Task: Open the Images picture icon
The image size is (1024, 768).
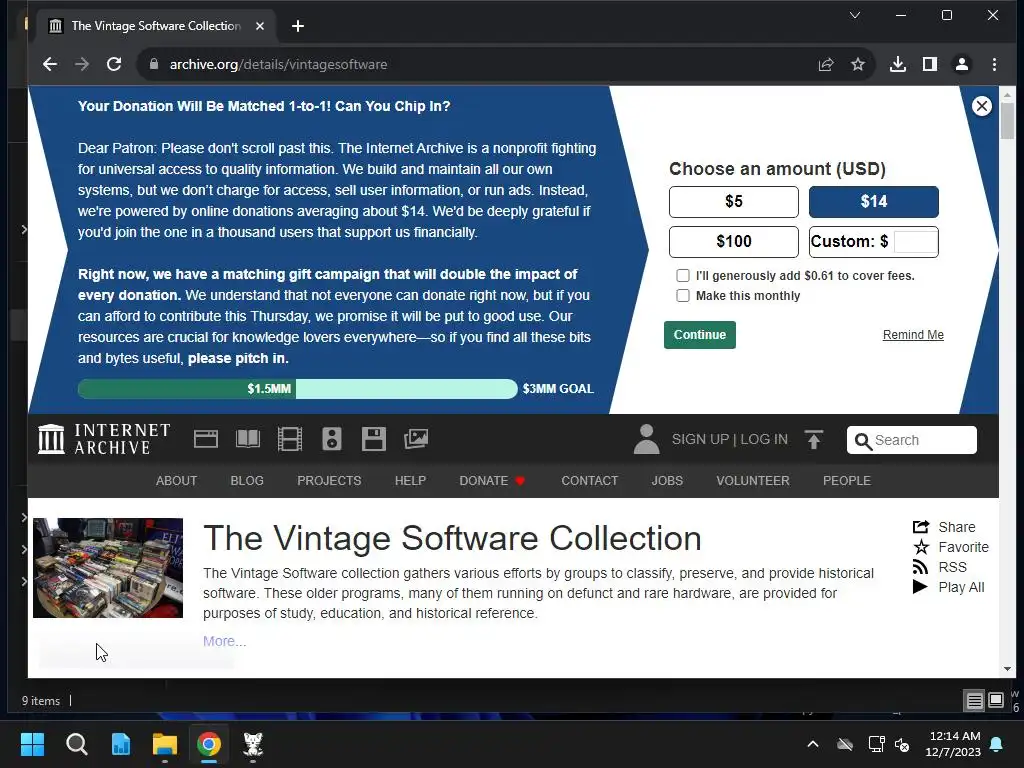Action: coord(415,439)
